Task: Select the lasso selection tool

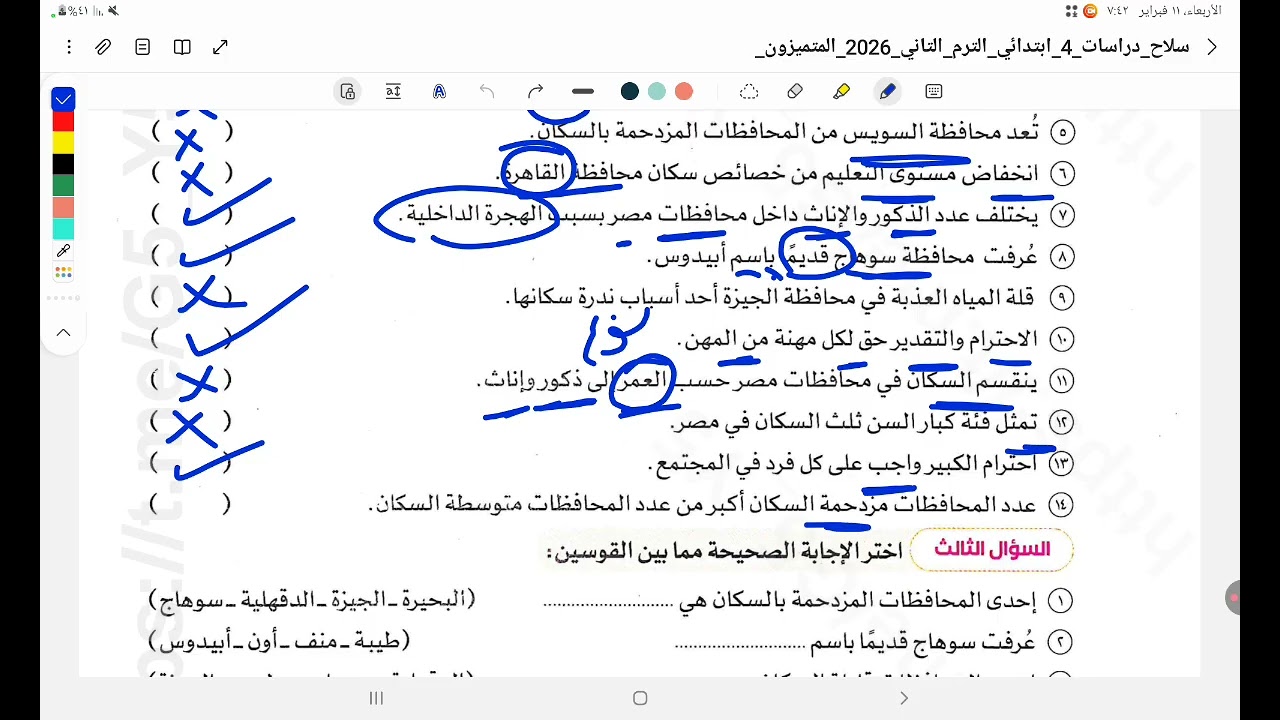Action: [749, 92]
